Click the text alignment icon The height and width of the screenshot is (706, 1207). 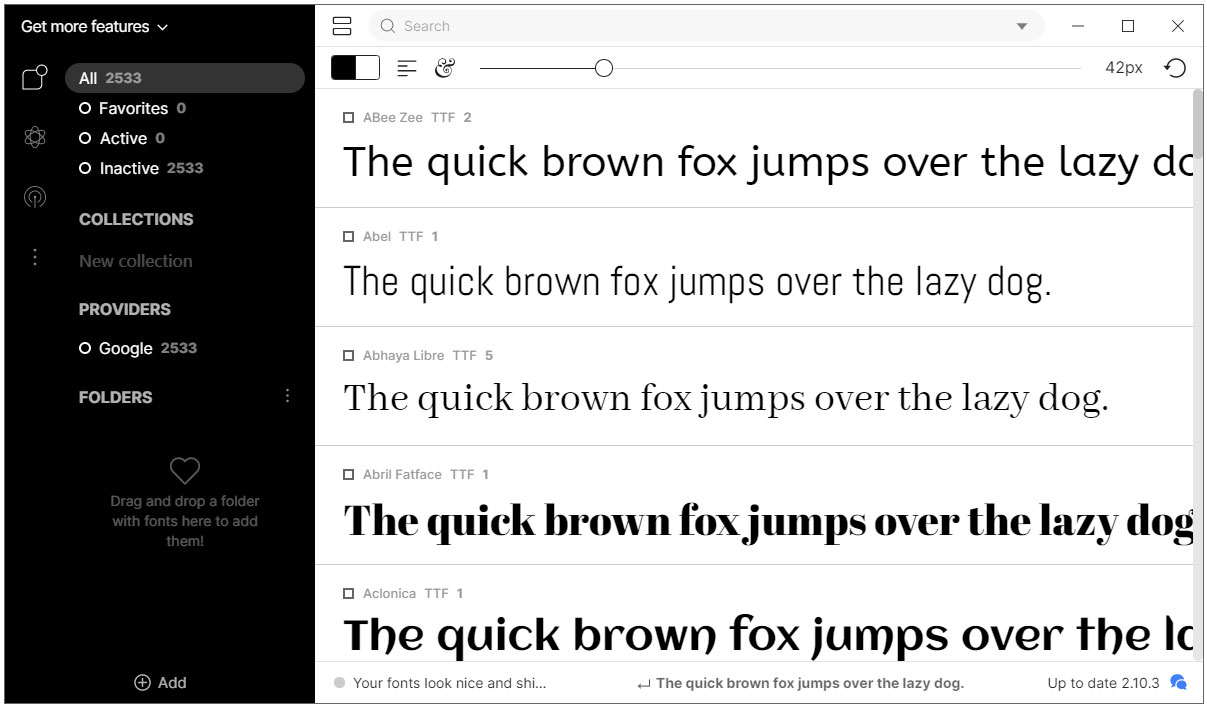(x=406, y=68)
